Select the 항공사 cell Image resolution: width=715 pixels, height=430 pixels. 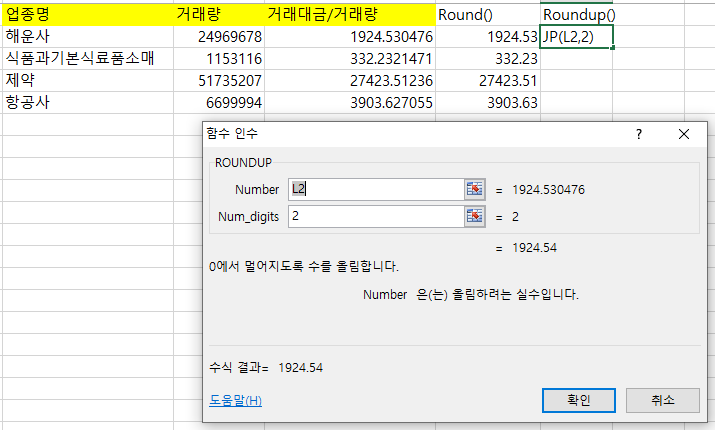[x=88, y=102]
